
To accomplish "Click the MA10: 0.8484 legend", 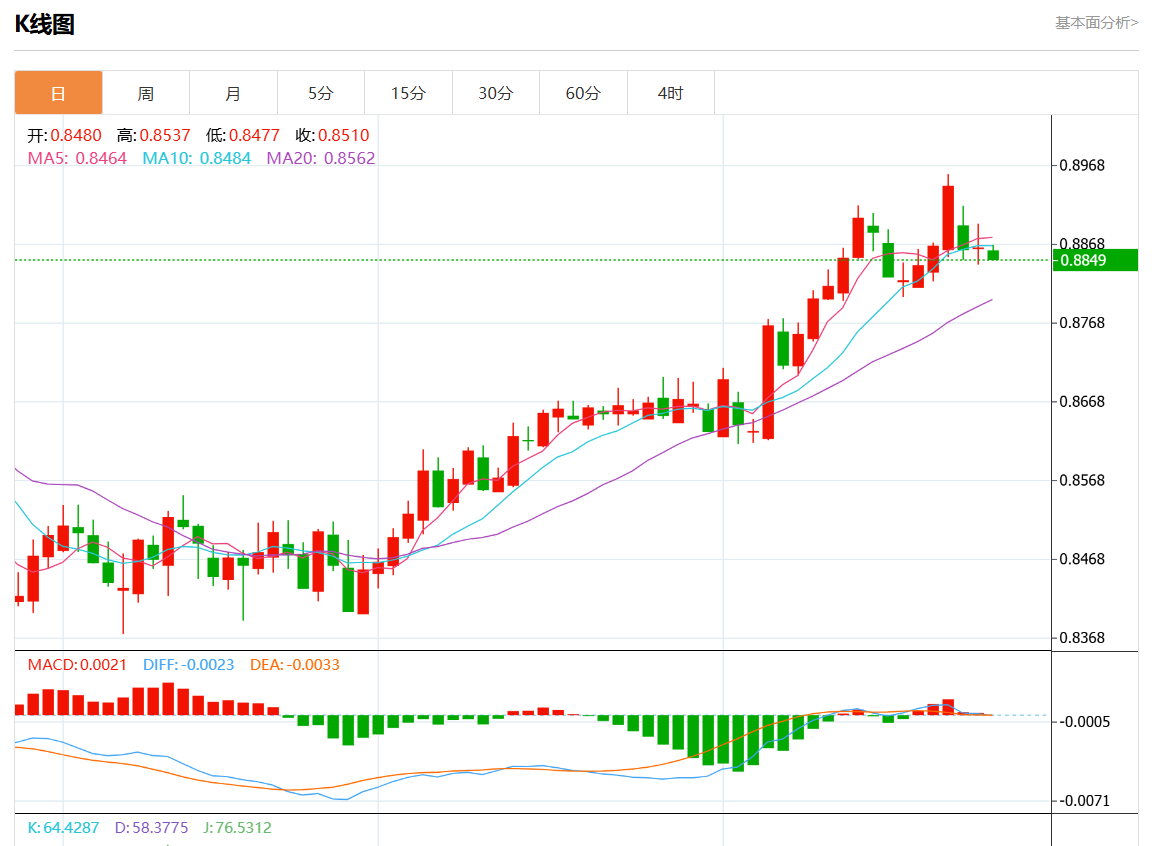I will (196, 159).
